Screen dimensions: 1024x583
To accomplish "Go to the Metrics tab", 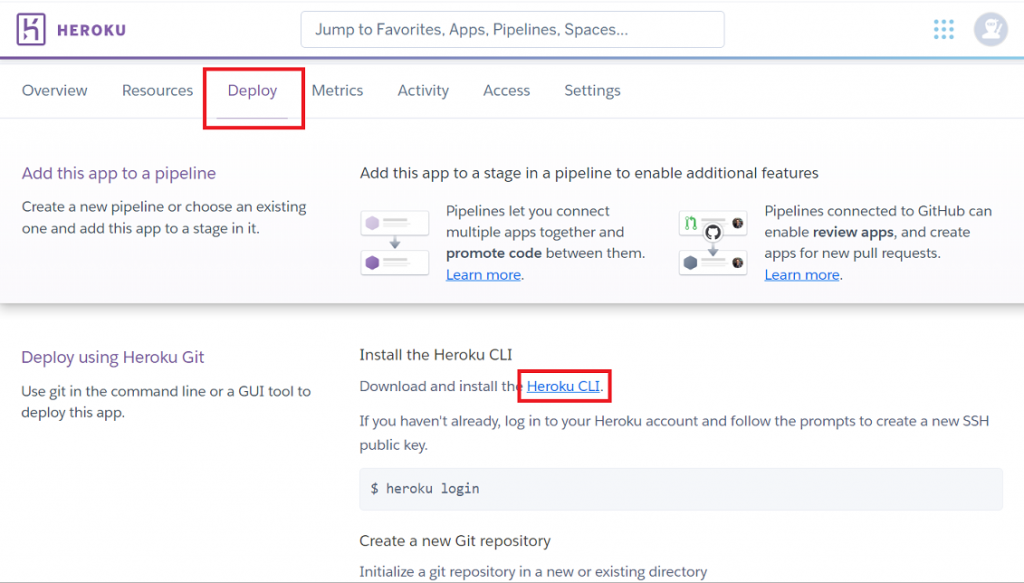I will [337, 90].
